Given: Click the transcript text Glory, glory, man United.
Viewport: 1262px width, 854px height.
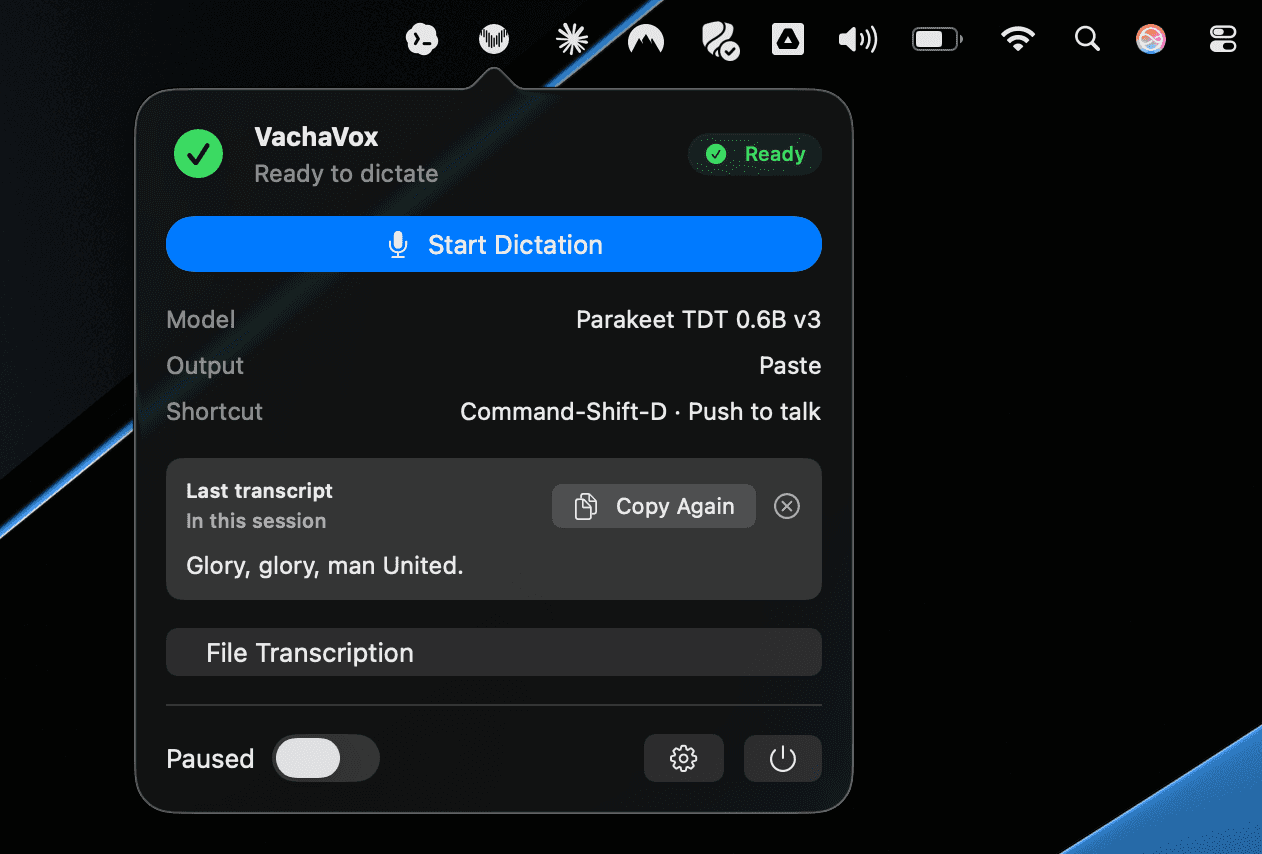Looking at the screenshot, I should [x=325, y=566].
